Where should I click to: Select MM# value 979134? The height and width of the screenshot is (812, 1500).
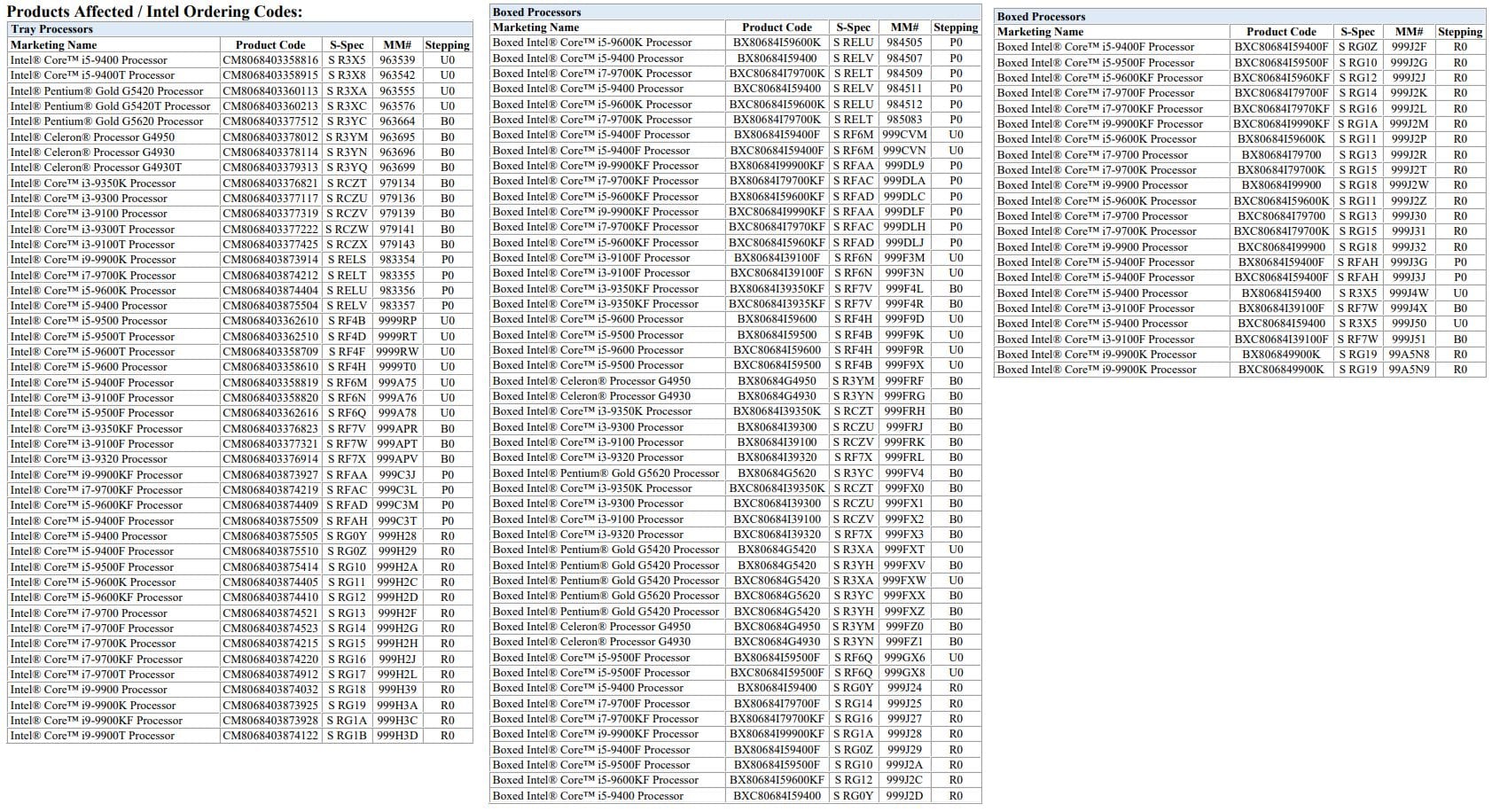(x=397, y=183)
